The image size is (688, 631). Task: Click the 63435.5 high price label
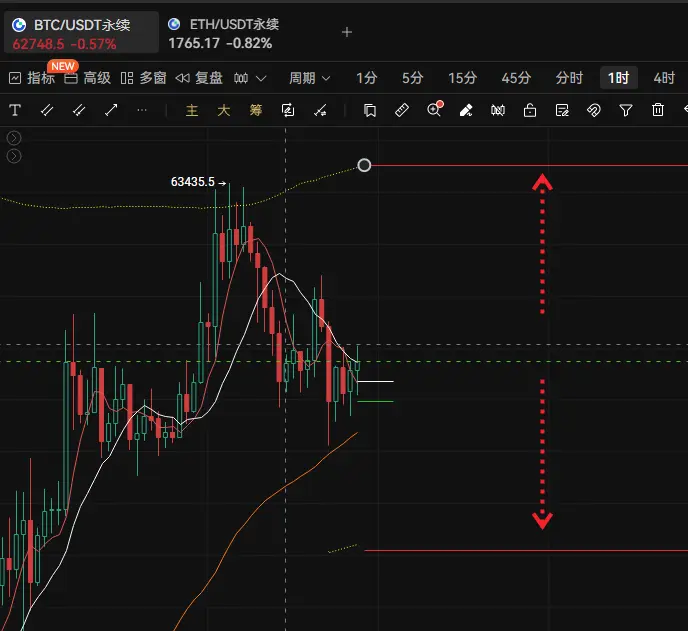193,182
